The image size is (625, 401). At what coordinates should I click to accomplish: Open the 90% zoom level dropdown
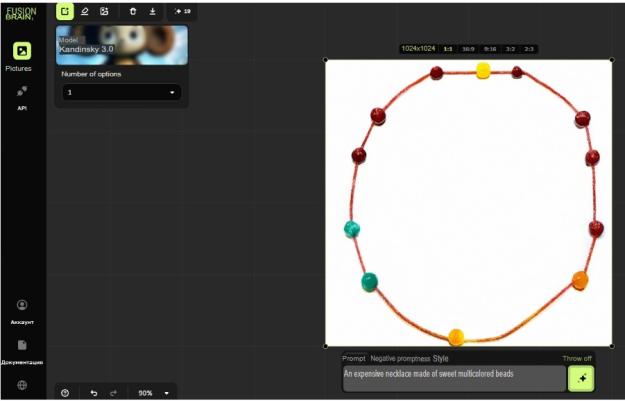tap(153, 393)
